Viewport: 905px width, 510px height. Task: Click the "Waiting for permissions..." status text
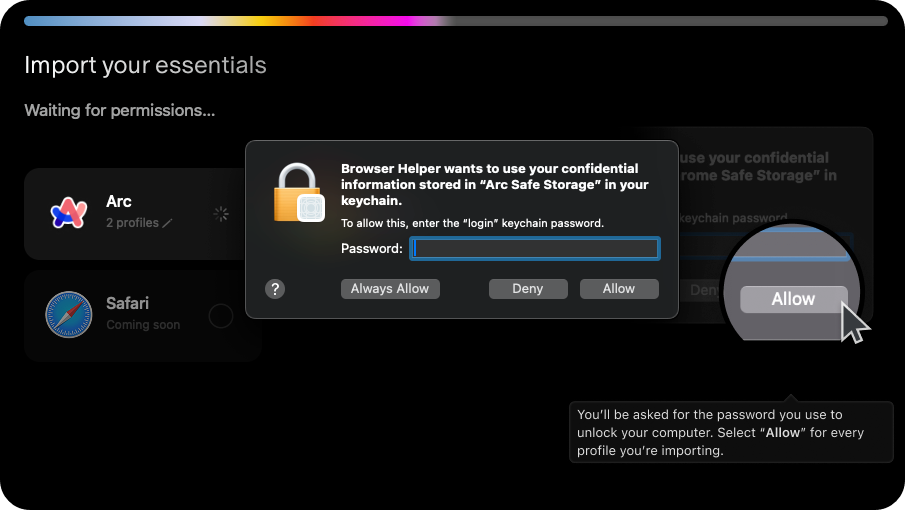[119, 110]
